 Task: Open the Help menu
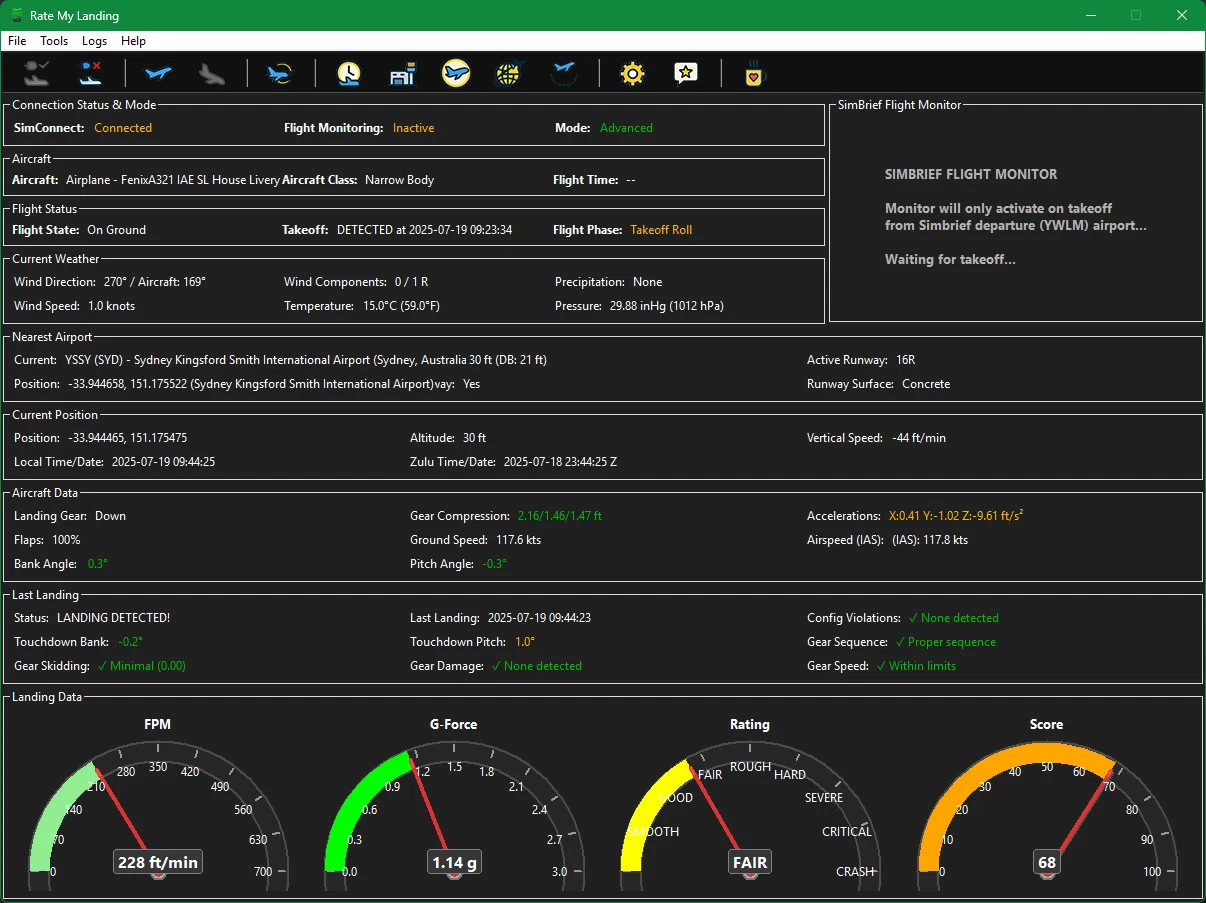(133, 41)
